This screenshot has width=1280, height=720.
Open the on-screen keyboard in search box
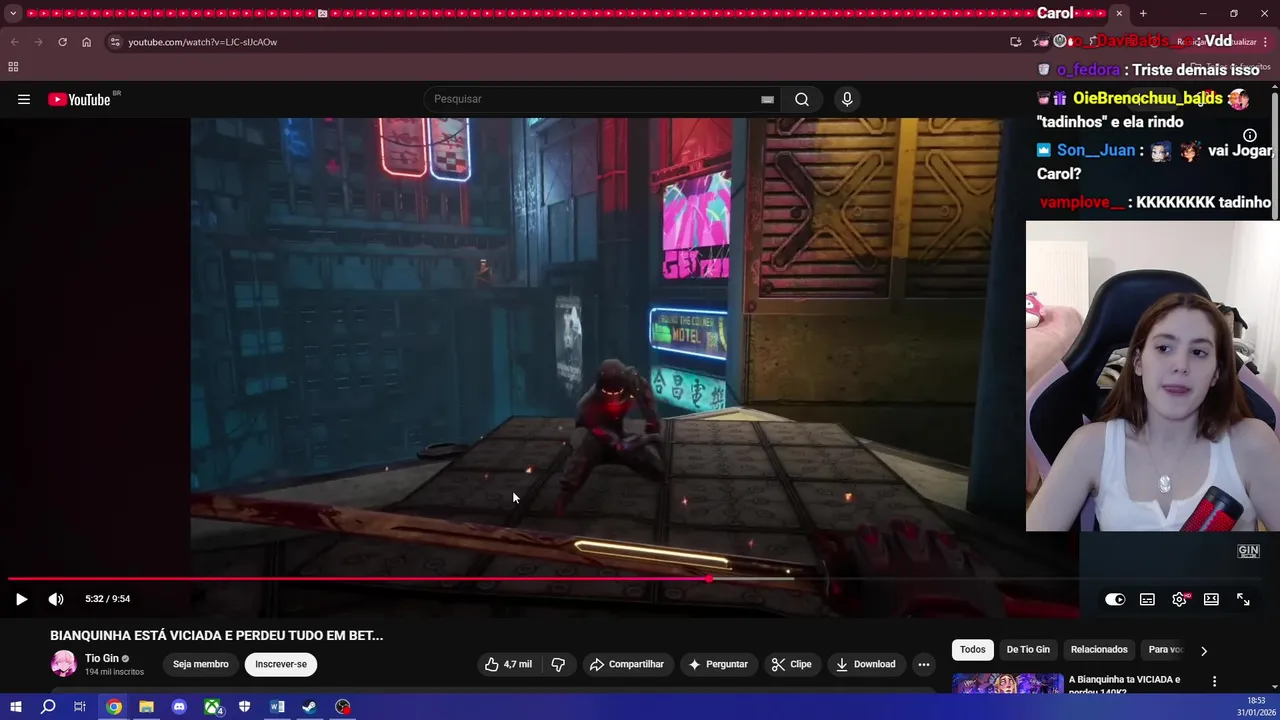pyautogui.click(x=767, y=99)
